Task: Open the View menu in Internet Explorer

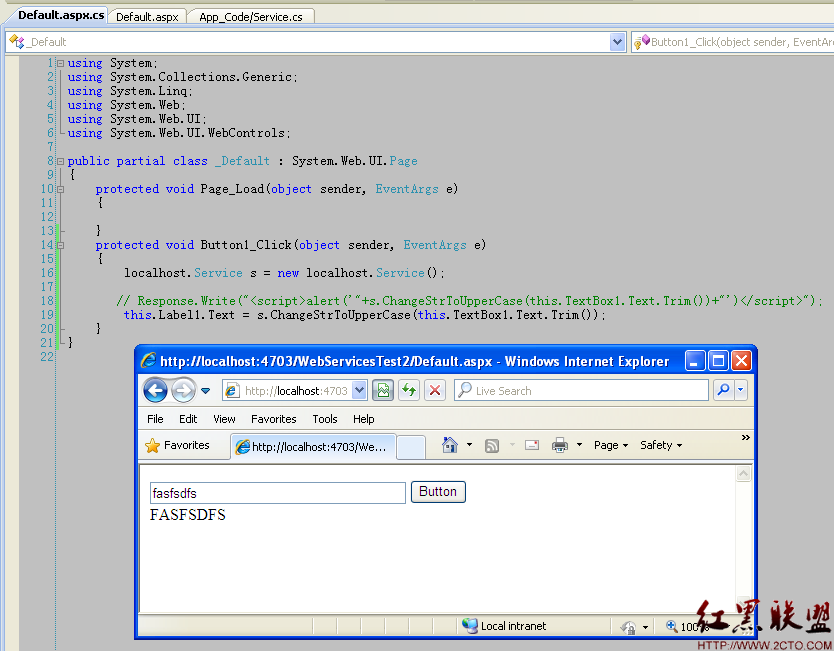Action: [224, 419]
